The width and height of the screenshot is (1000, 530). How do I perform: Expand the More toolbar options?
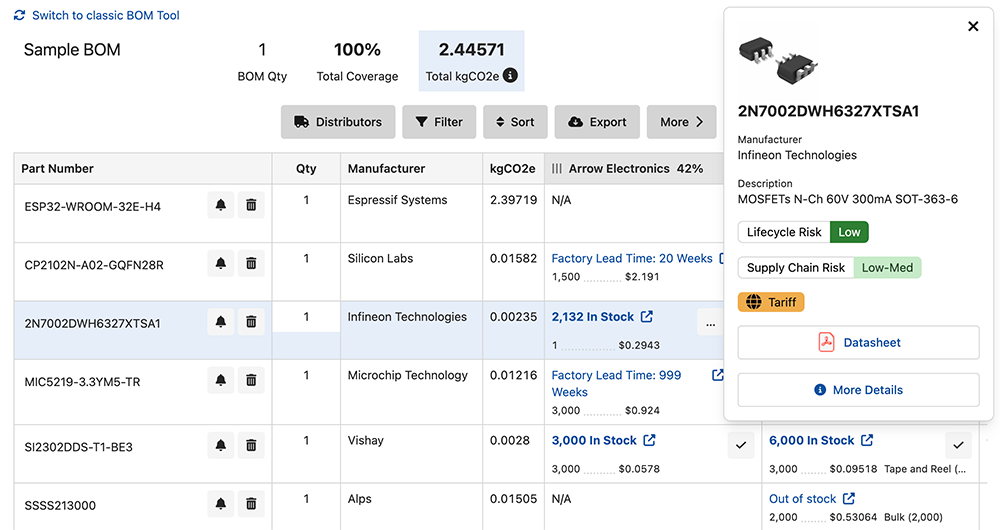682,122
